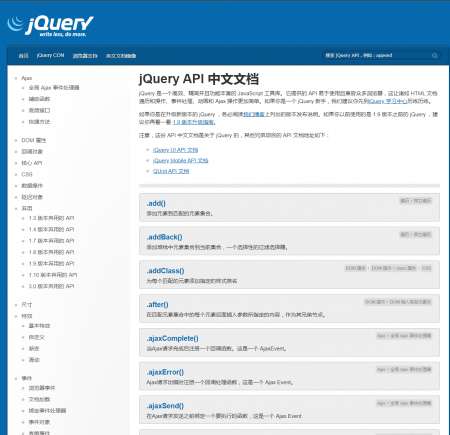Image resolution: width=450 pixels, height=435 pixels.
Task: Collapse the Ajax category in the sidebar
Action: click(x=26, y=78)
